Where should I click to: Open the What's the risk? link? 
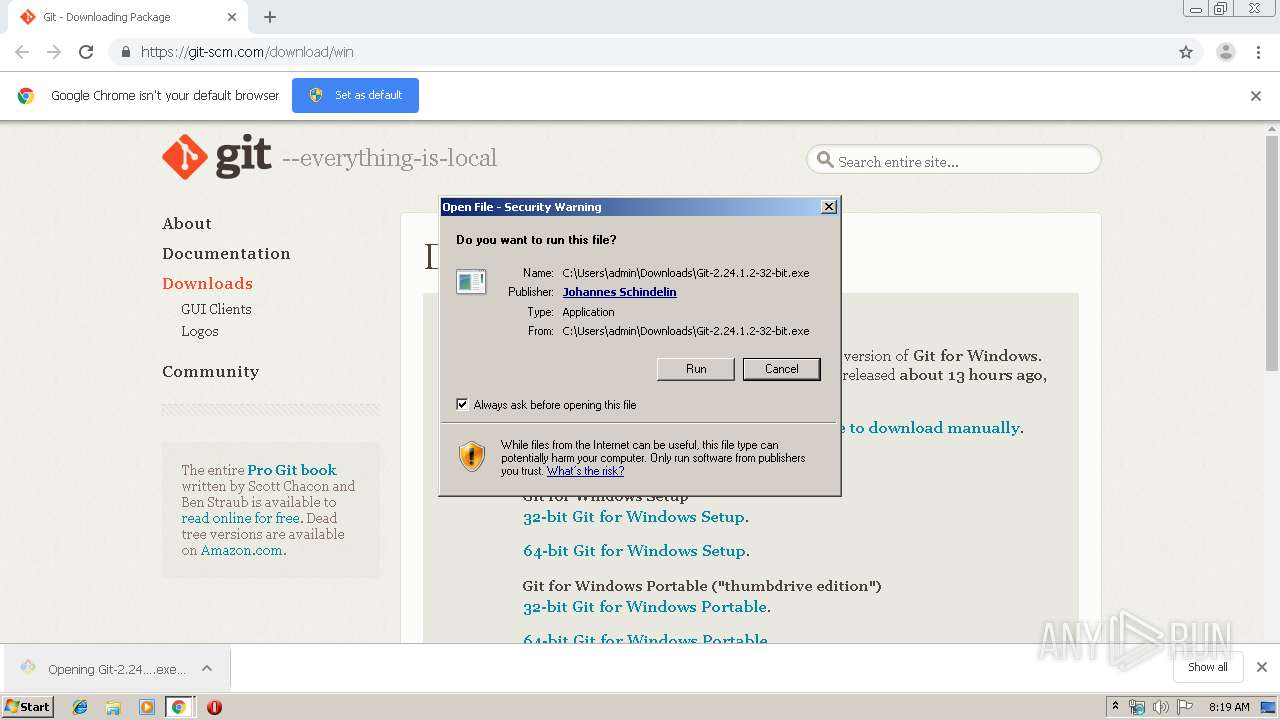pos(585,471)
